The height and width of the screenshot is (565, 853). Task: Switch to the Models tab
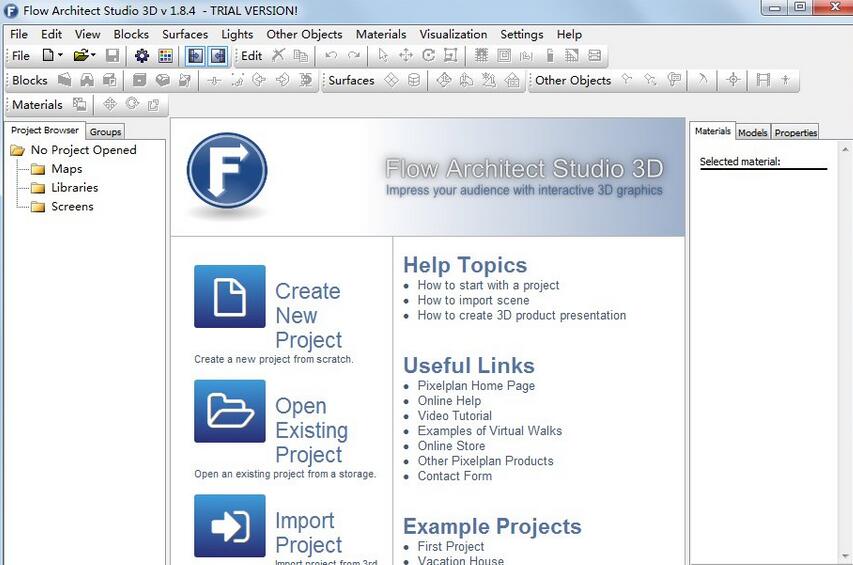pos(752,132)
